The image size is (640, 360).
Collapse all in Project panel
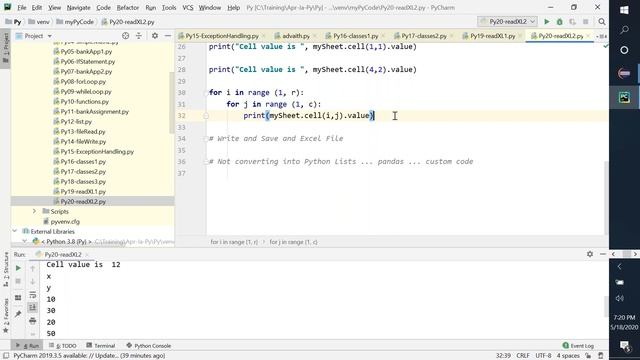point(139,36)
